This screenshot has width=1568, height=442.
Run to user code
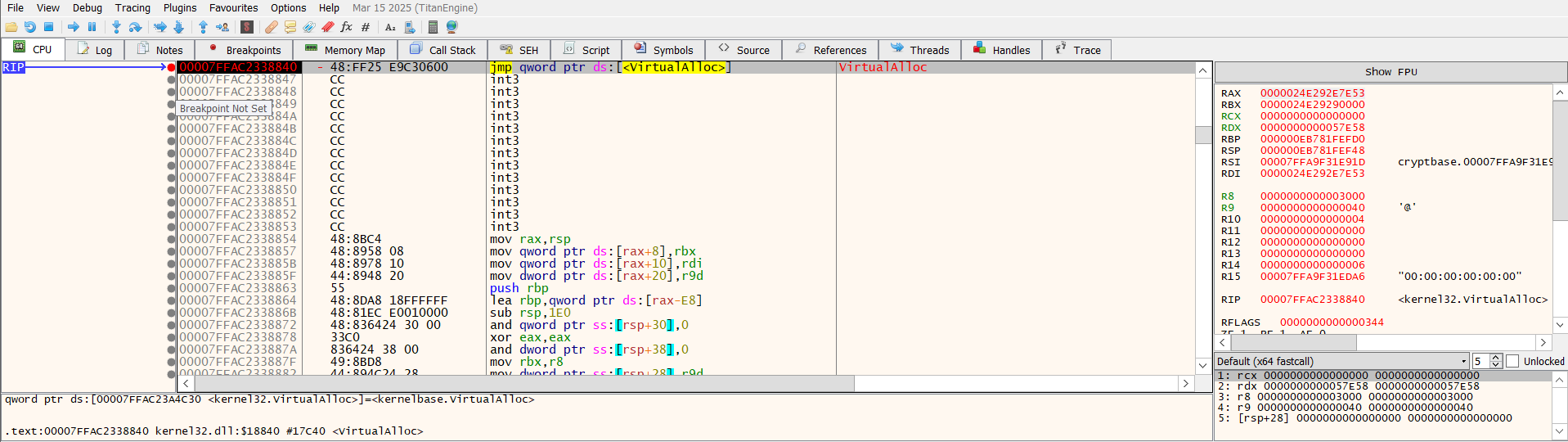coord(222,27)
